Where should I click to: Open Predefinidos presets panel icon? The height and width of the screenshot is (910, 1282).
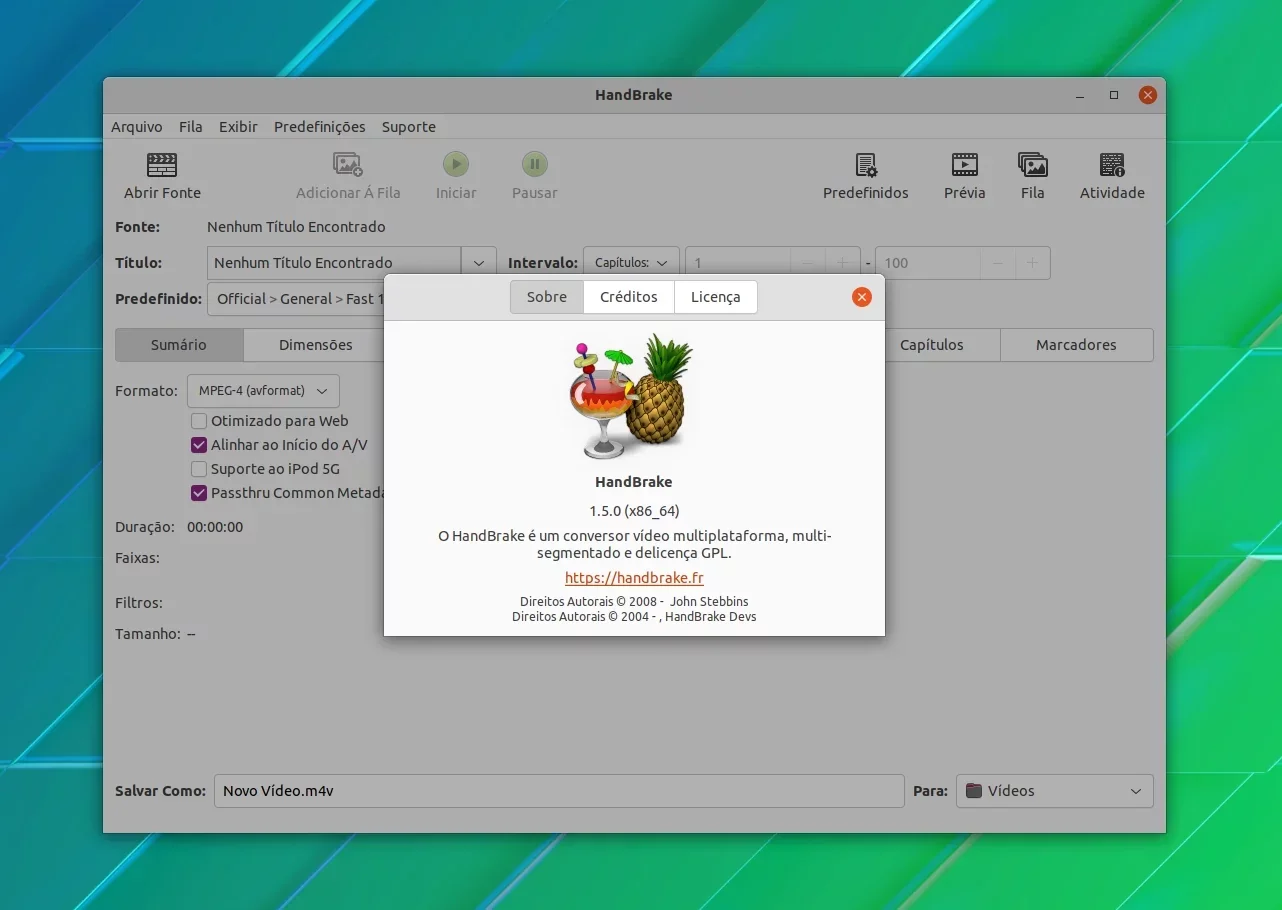click(x=866, y=165)
